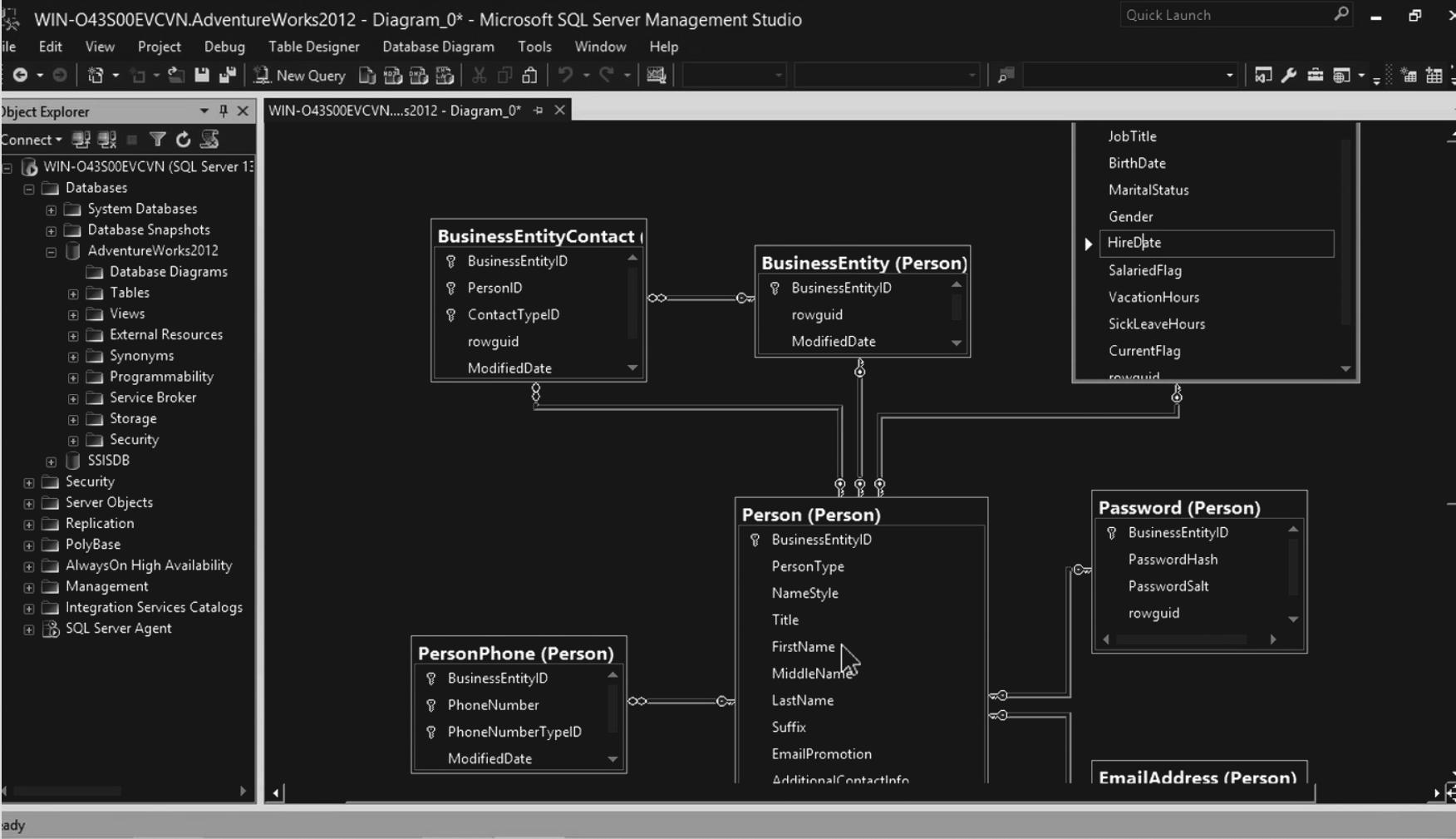Viewport: 1456px width, 839px height.
Task: Collapse the AdventureWorks2012 database node
Action: pyautogui.click(x=51, y=251)
